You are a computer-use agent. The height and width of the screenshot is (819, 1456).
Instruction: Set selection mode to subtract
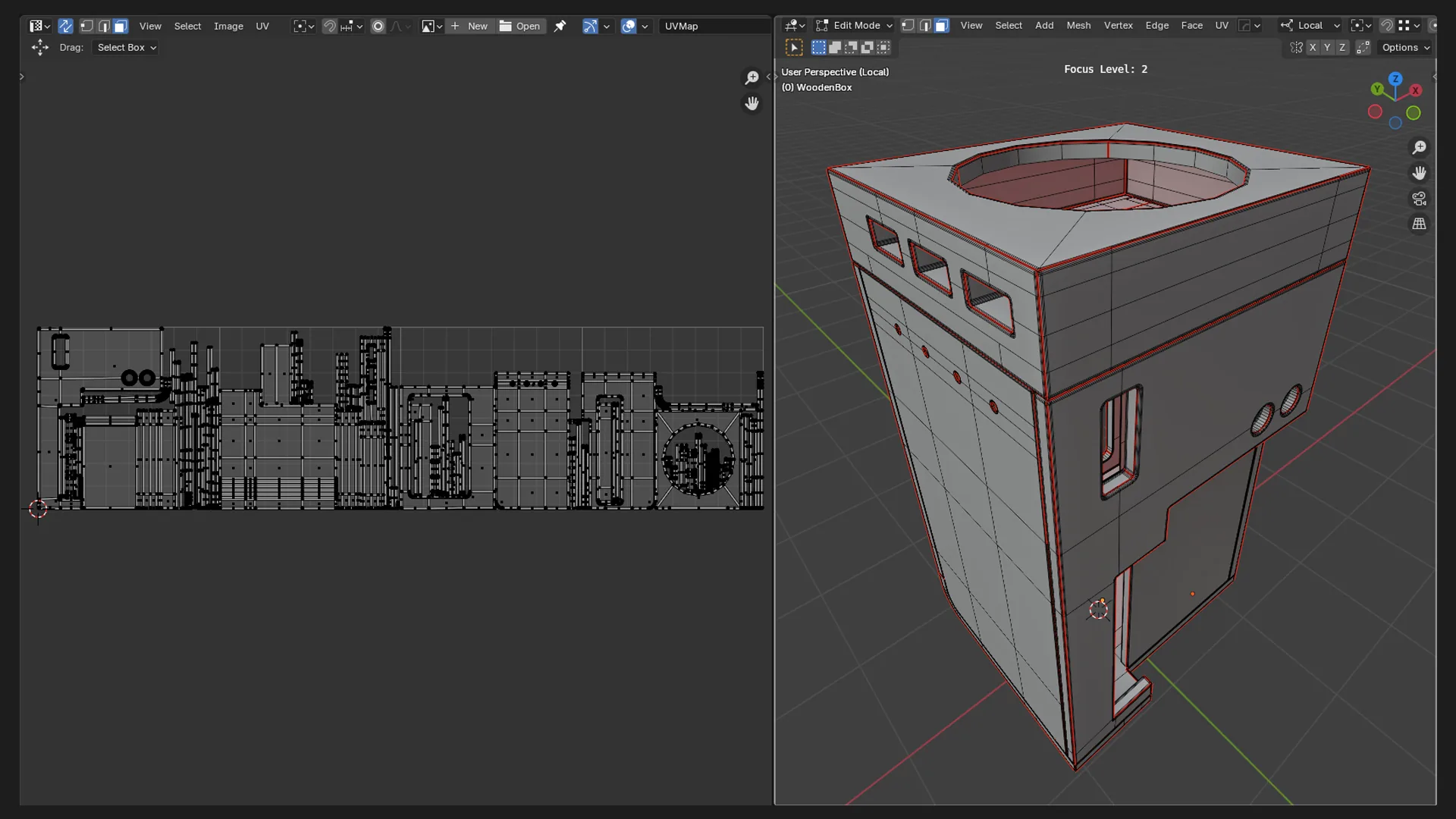tap(851, 47)
